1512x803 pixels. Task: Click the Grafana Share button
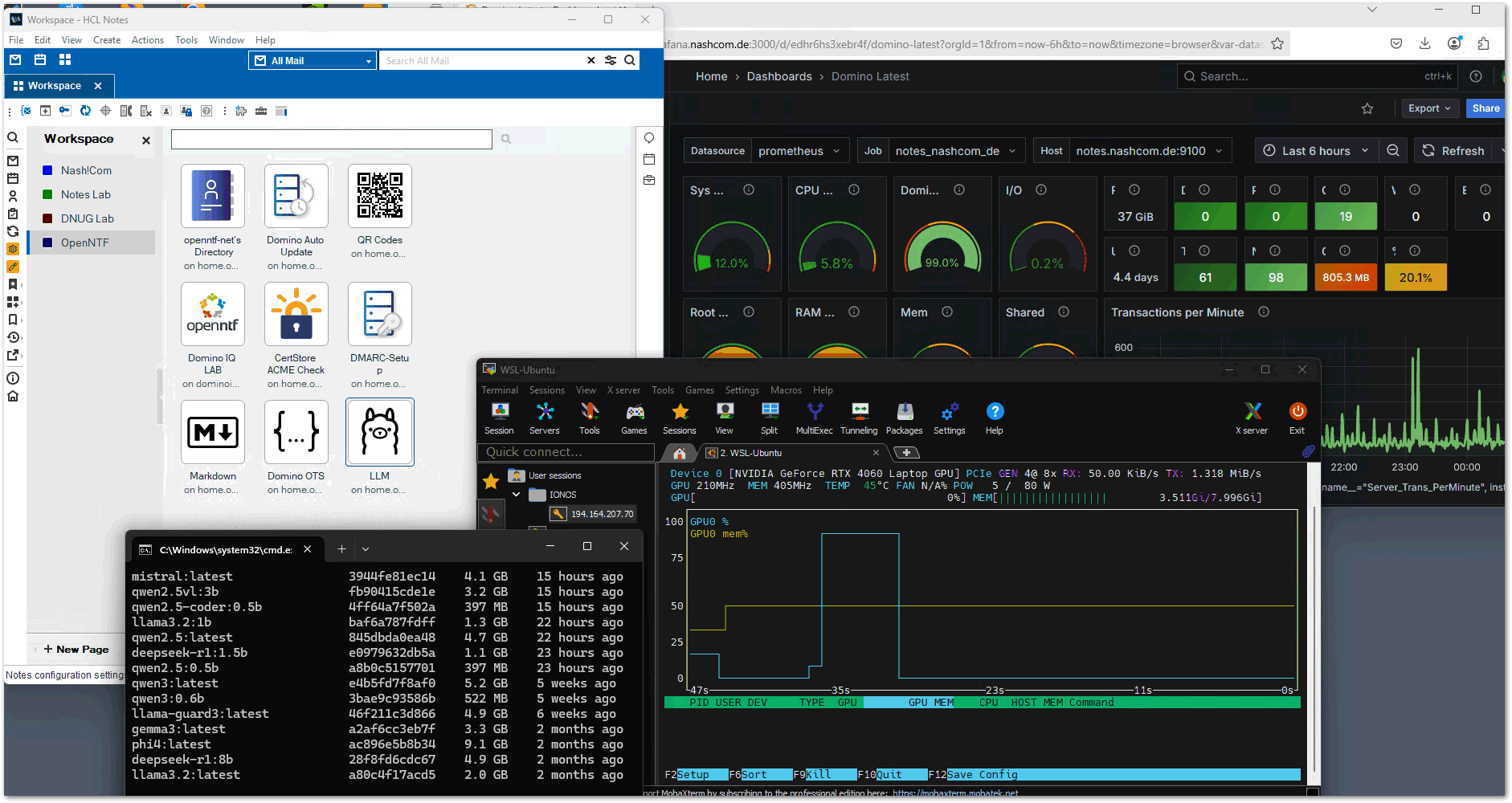[x=1485, y=108]
